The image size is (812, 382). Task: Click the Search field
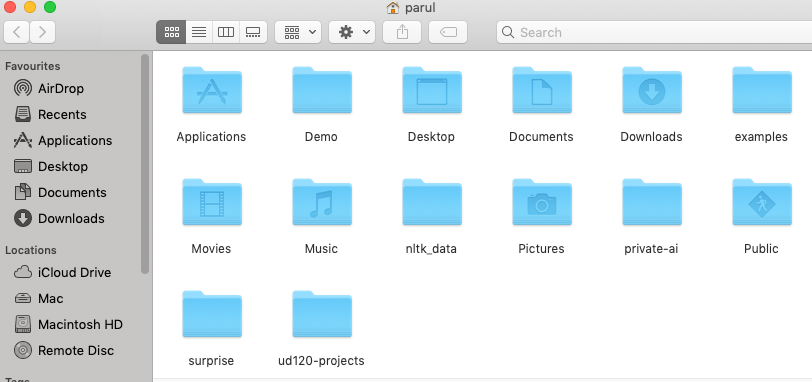click(654, 32)
